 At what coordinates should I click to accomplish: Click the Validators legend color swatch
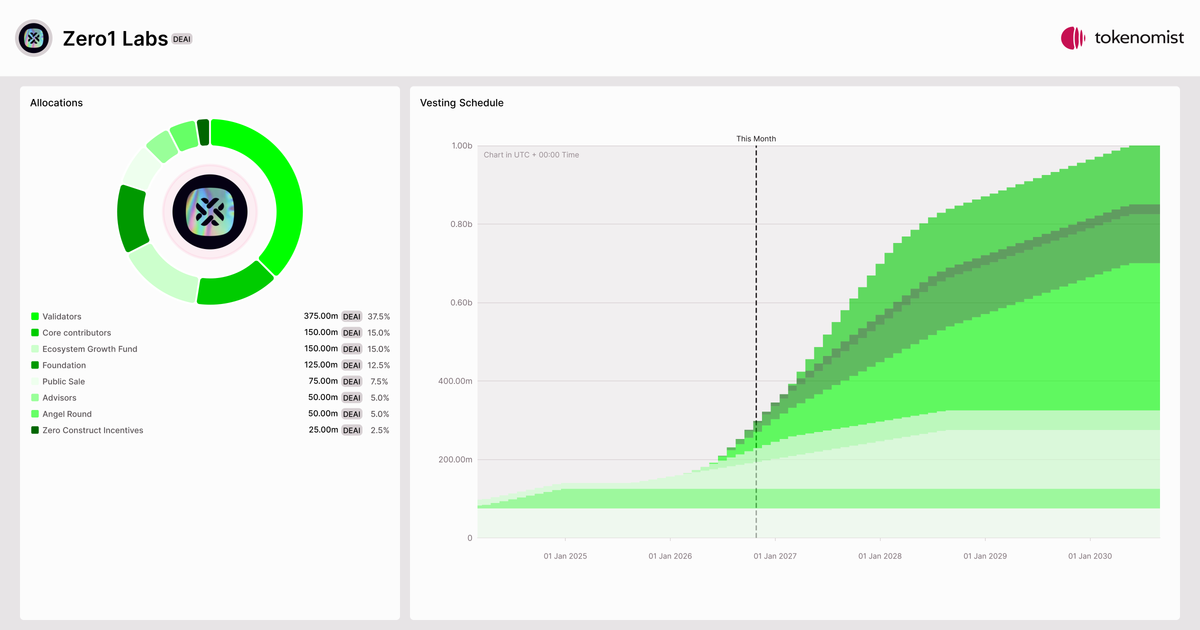click(x=35, y=316)
